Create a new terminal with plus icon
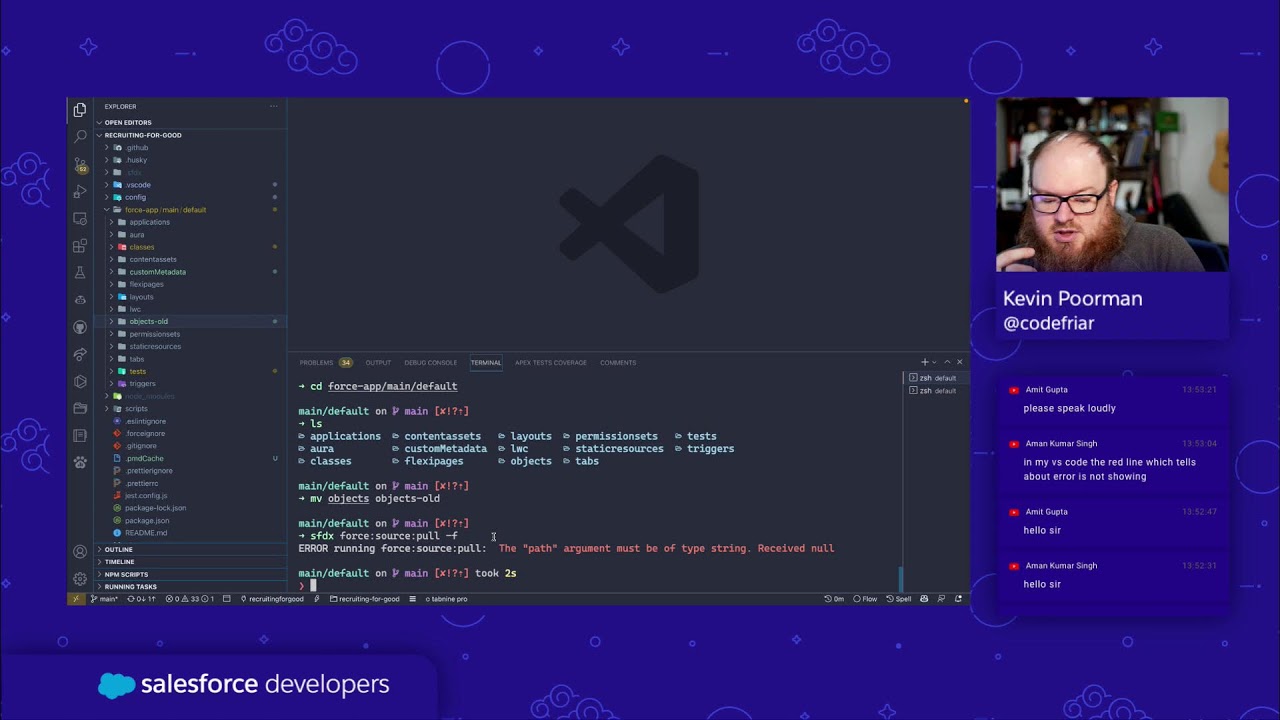This screenshot has width=1280, height=720. click(x=924, y=362)
